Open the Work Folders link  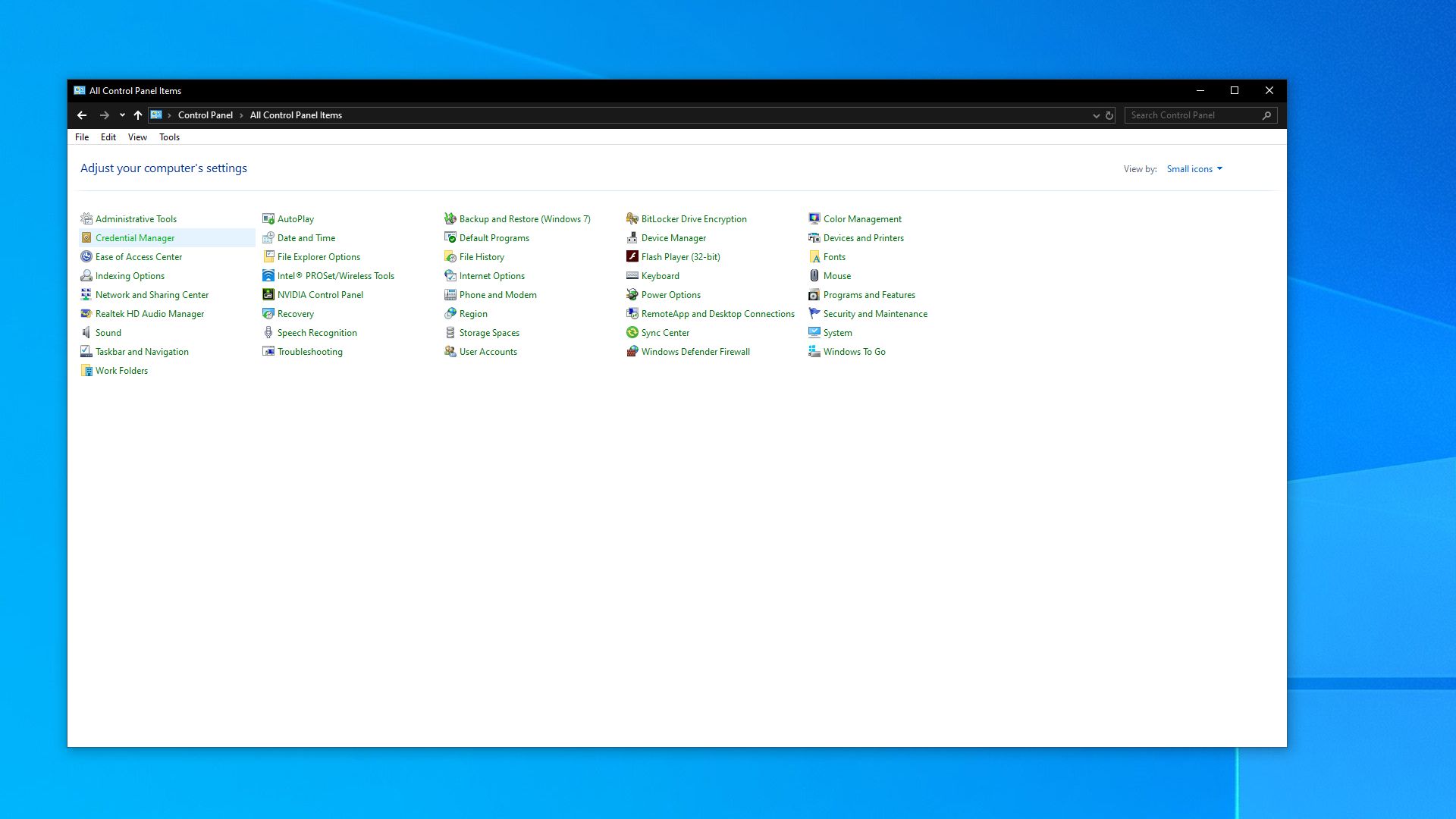tap(121, 370)
